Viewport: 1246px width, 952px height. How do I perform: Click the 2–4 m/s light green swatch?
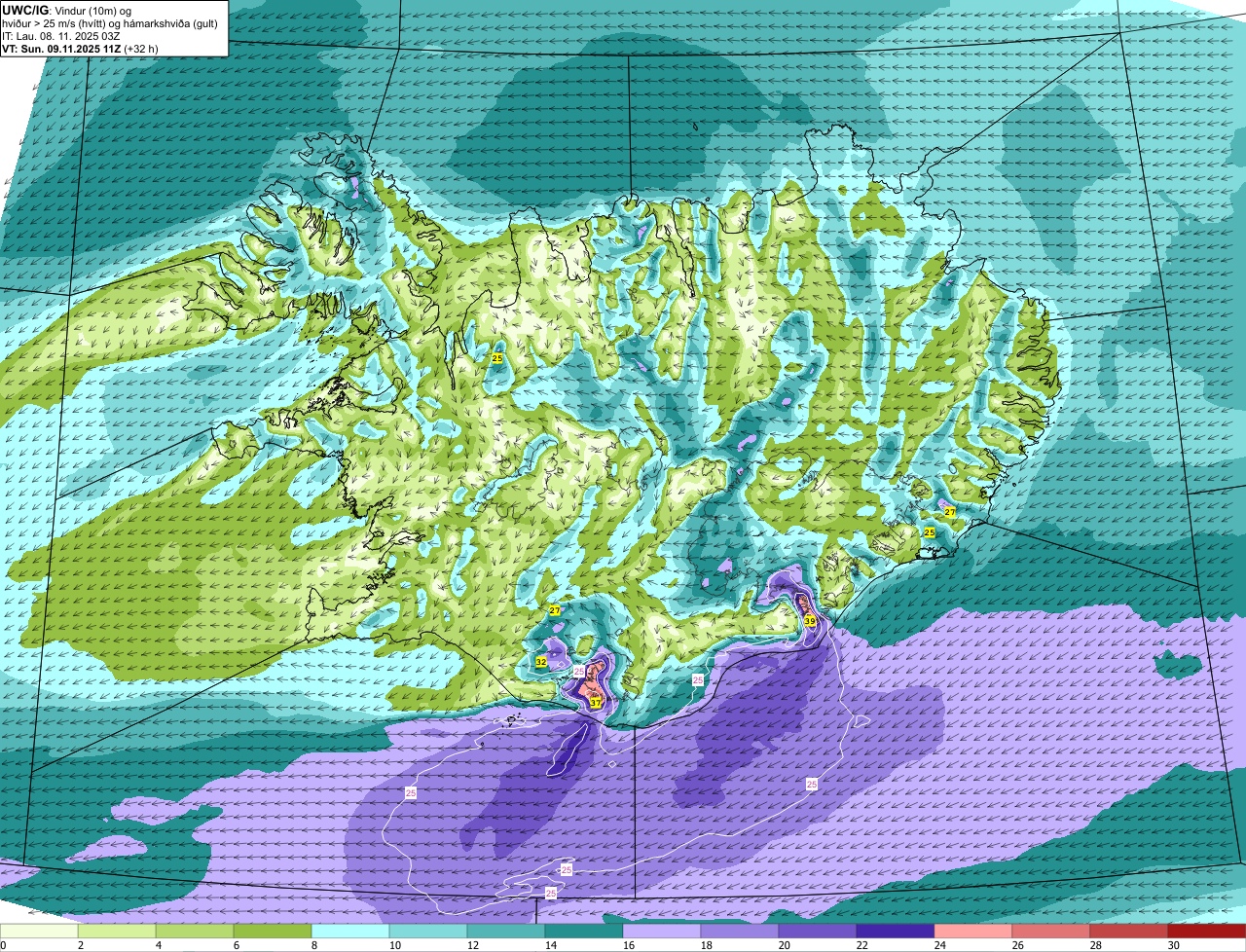pos(117,931)
